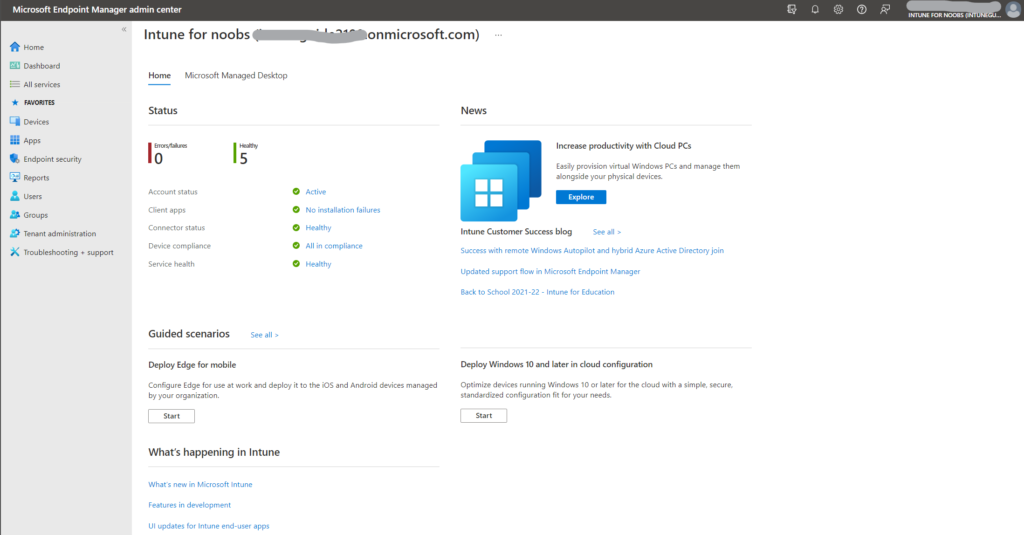Screen dimensions: 1024x535
Task: Open the ellipsis menu beside tenant title
Action: 498,35
